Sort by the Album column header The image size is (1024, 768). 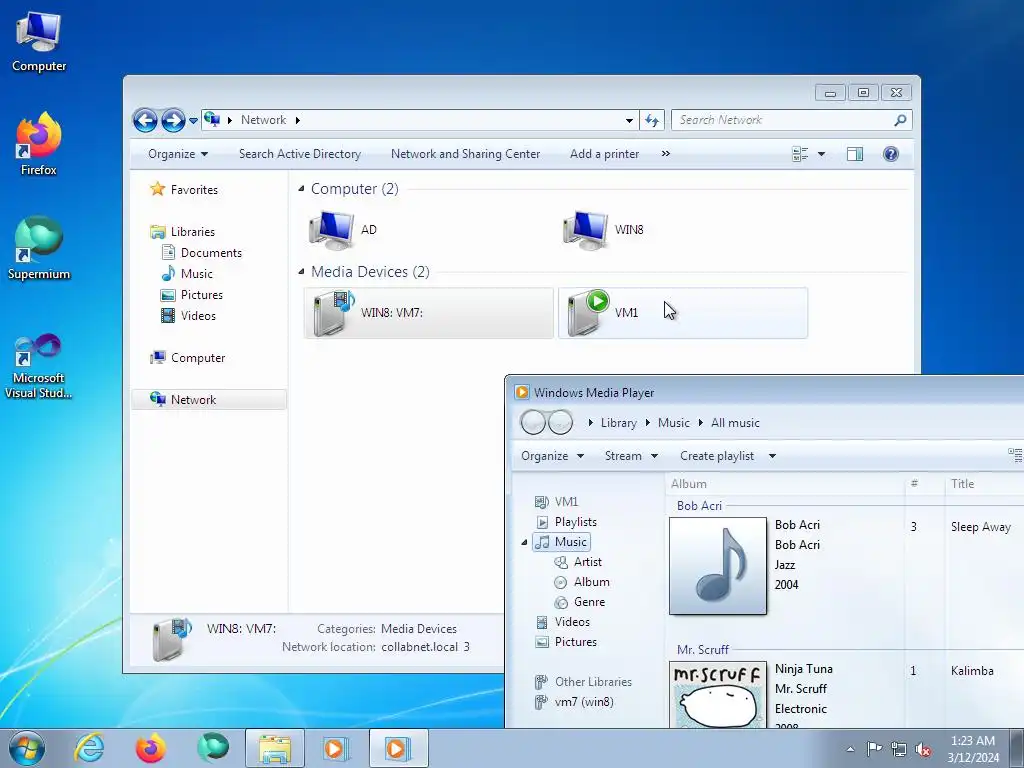tap(688, 484)
